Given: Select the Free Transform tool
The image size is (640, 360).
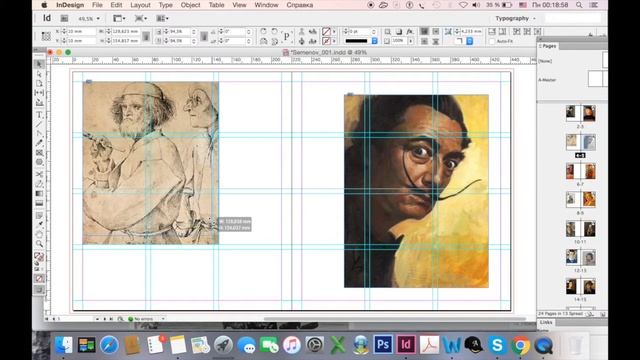Looking at the screenshot, I should point(39,184).
